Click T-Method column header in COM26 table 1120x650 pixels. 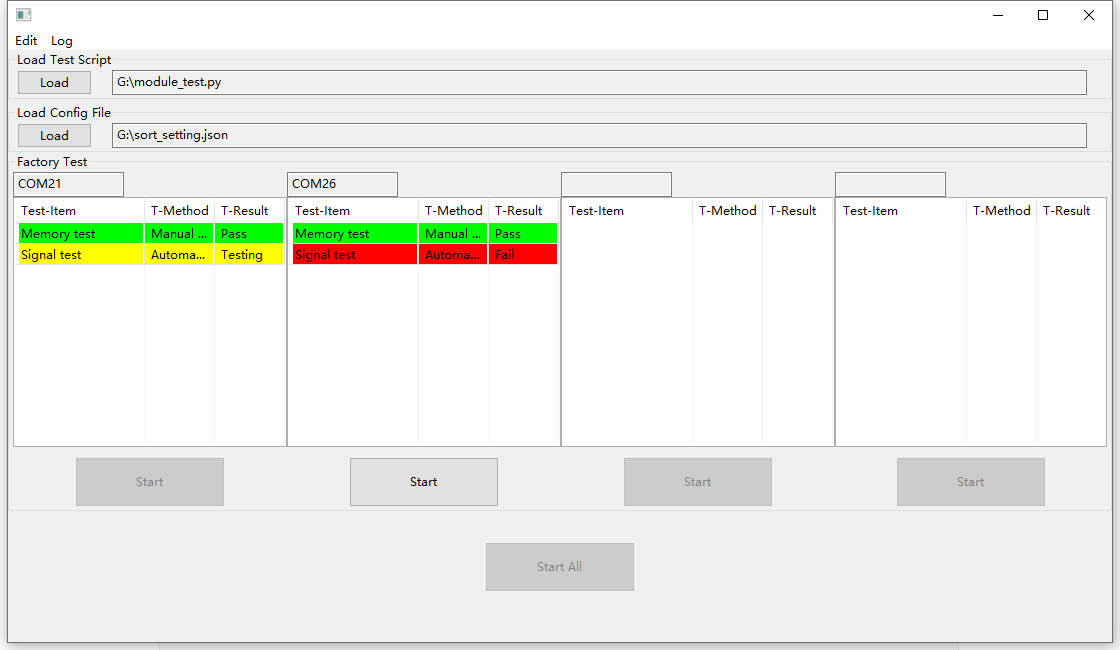(453, 211)
